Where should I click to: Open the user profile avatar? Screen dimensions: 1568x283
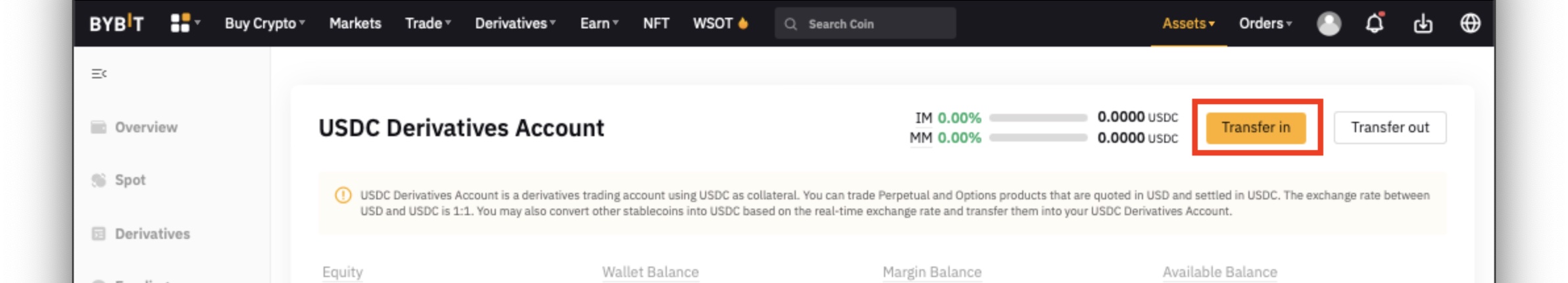pos(1328,24)
